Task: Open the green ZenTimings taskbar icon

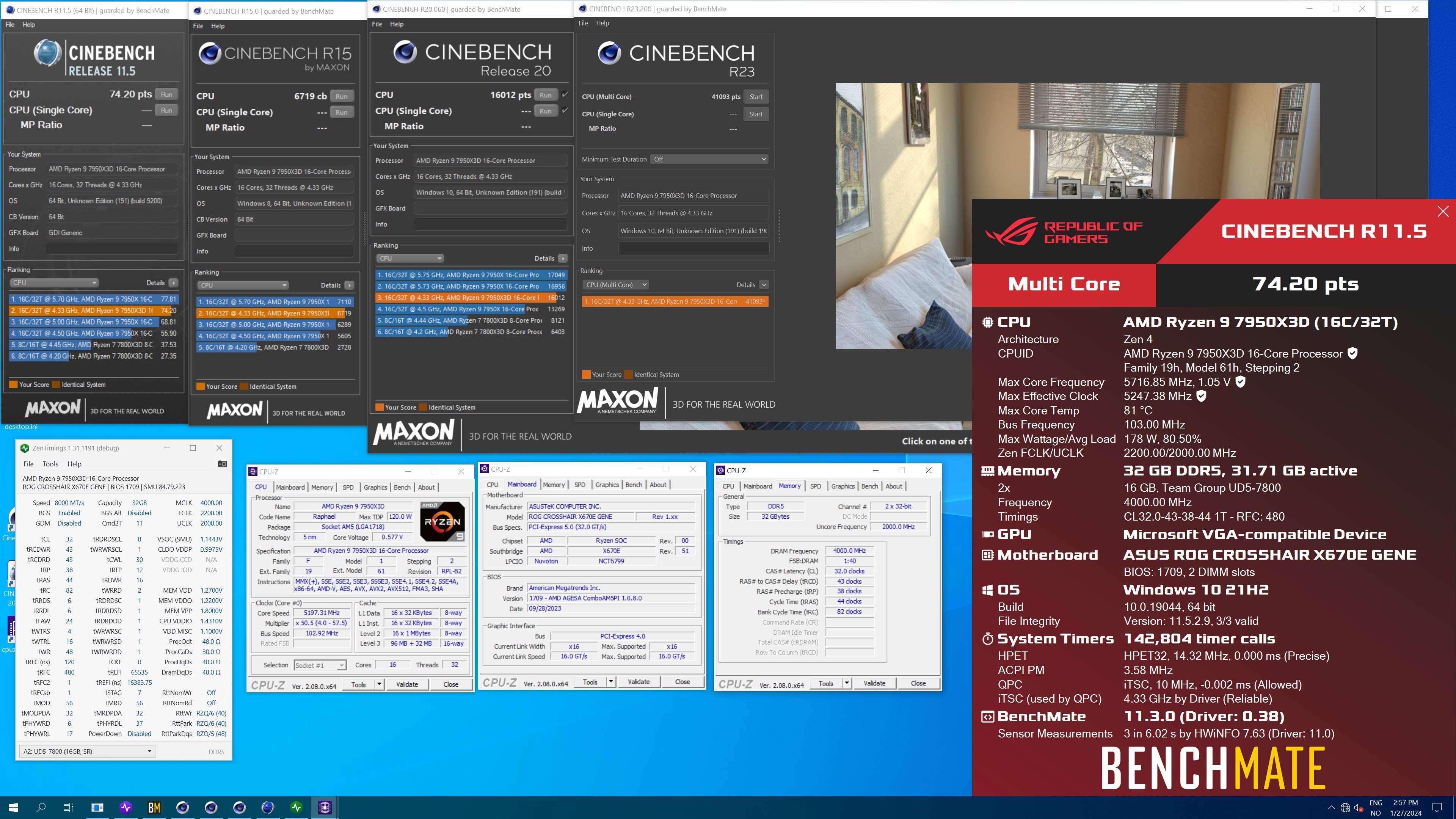Action: (296, 808)
